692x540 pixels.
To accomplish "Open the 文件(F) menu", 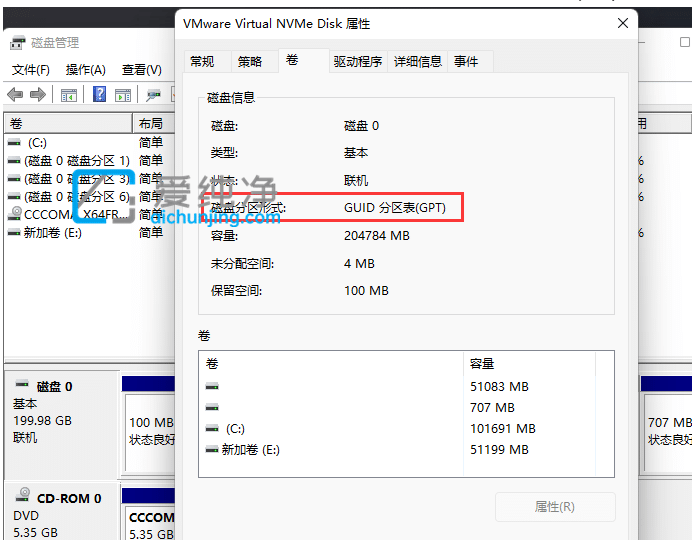I will (x=30, y=70).
